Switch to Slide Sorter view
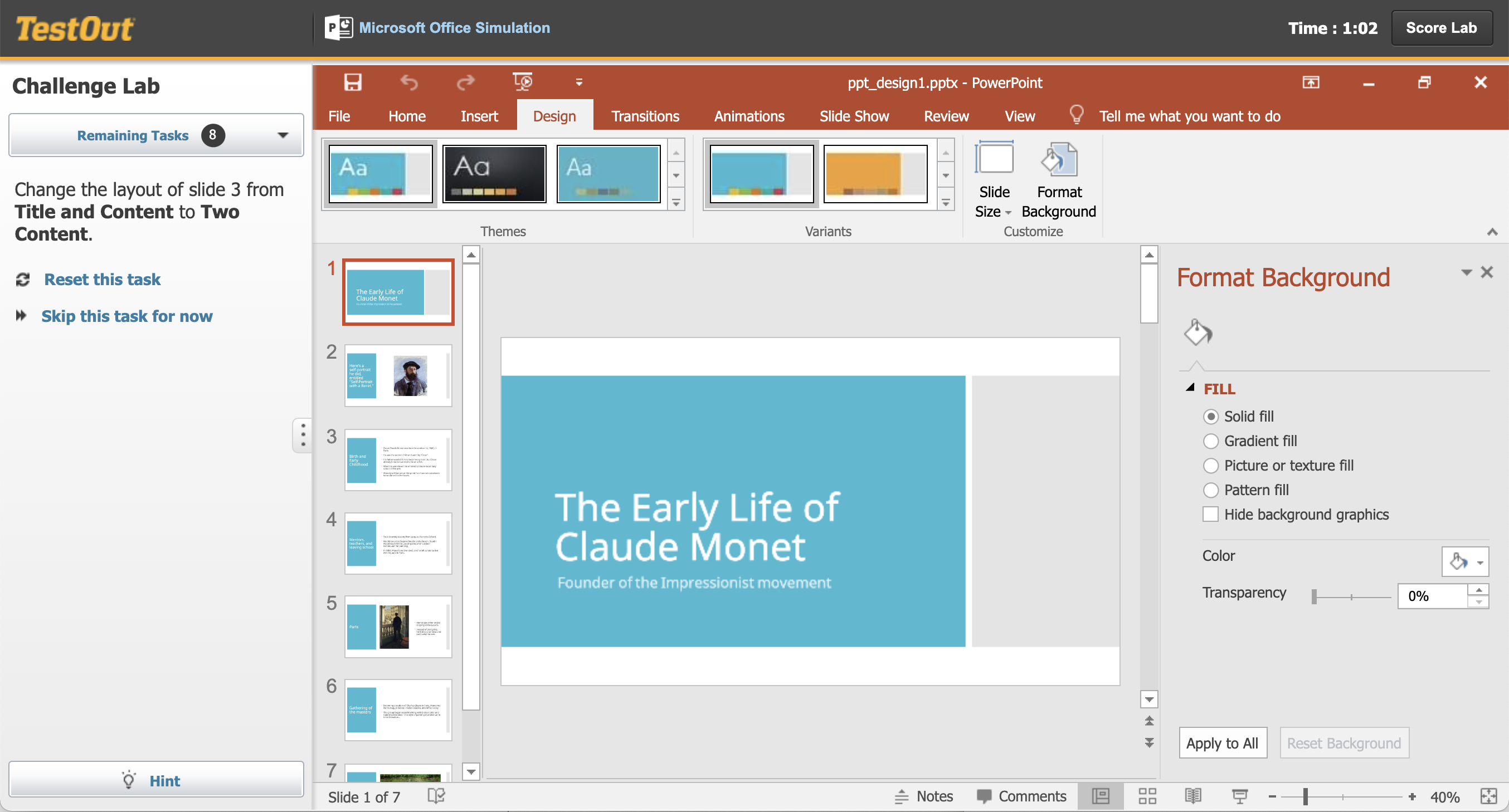 1147,796
